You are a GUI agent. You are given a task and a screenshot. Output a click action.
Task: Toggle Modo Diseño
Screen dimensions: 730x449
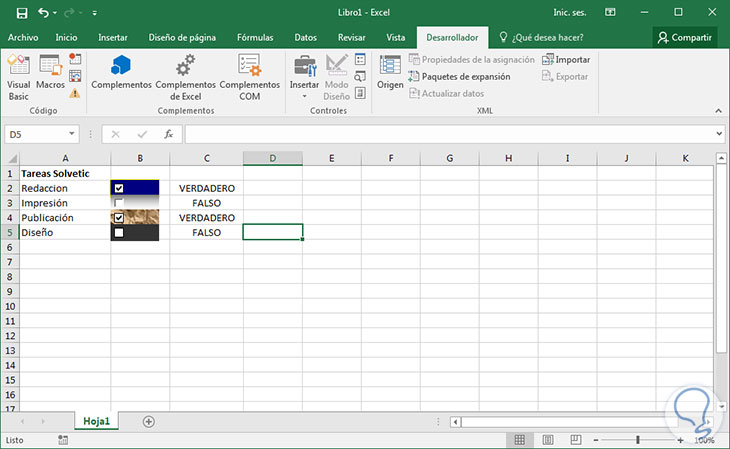pos(336,77)
